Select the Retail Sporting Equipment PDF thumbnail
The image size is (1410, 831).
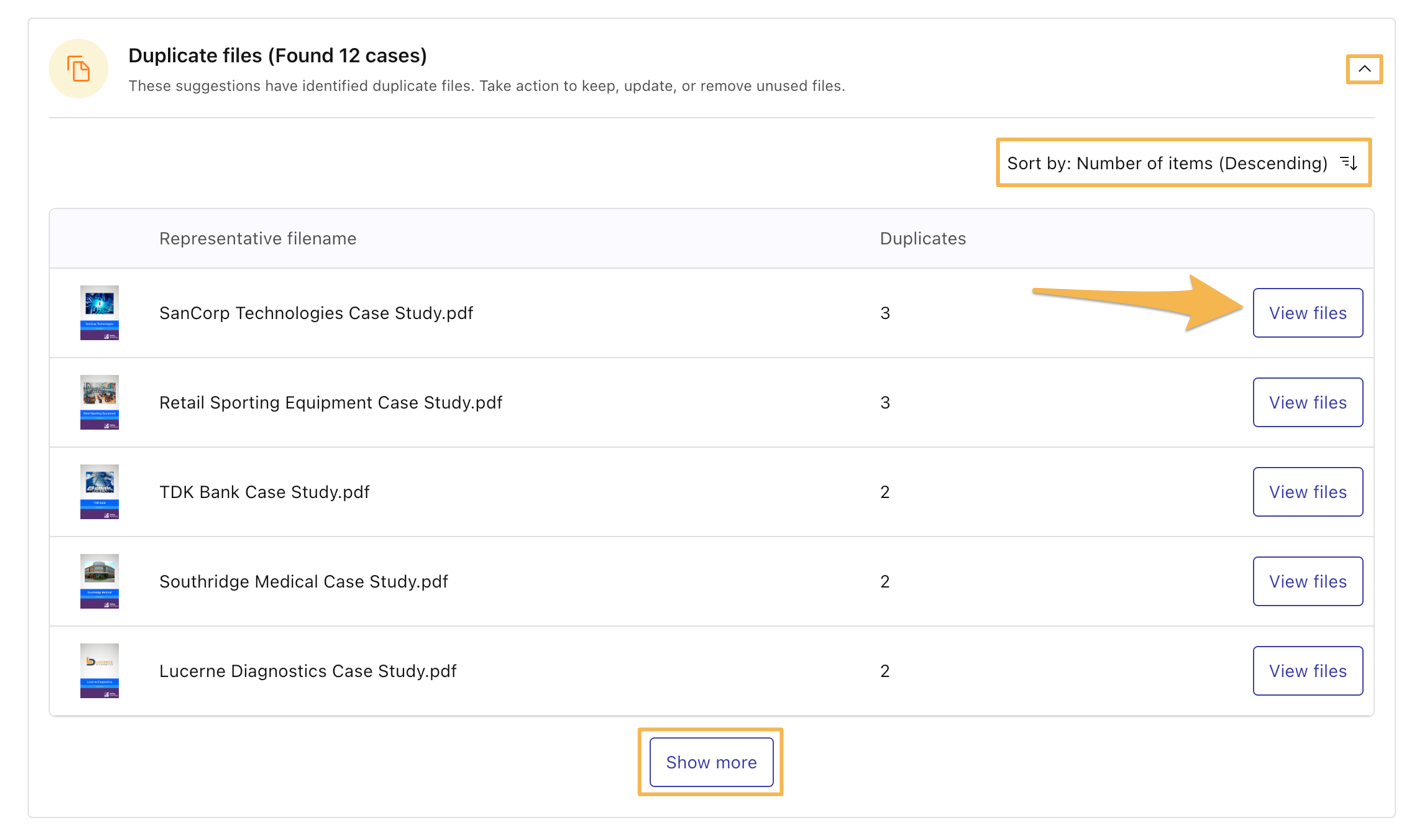click(99, 403)
